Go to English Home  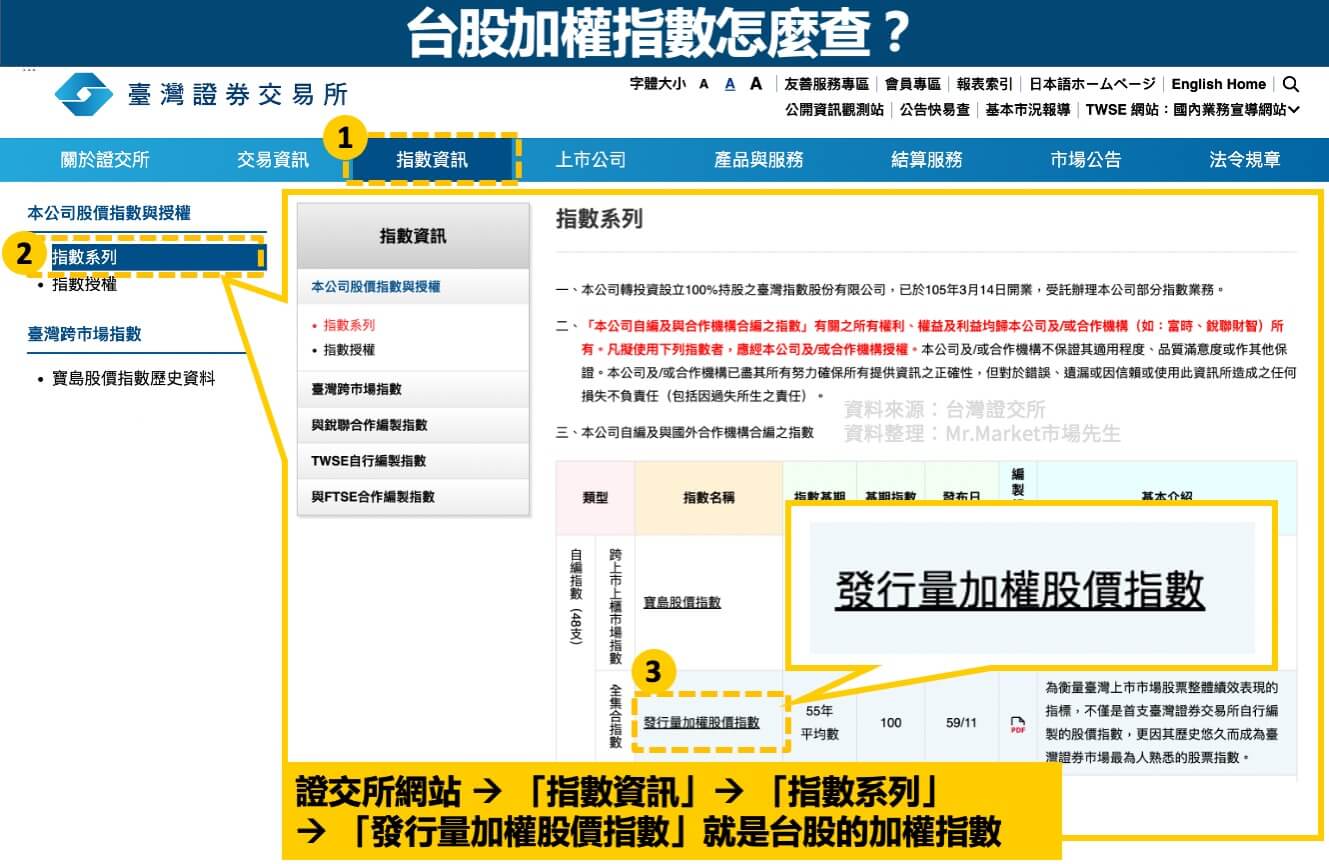[1218, 84]
